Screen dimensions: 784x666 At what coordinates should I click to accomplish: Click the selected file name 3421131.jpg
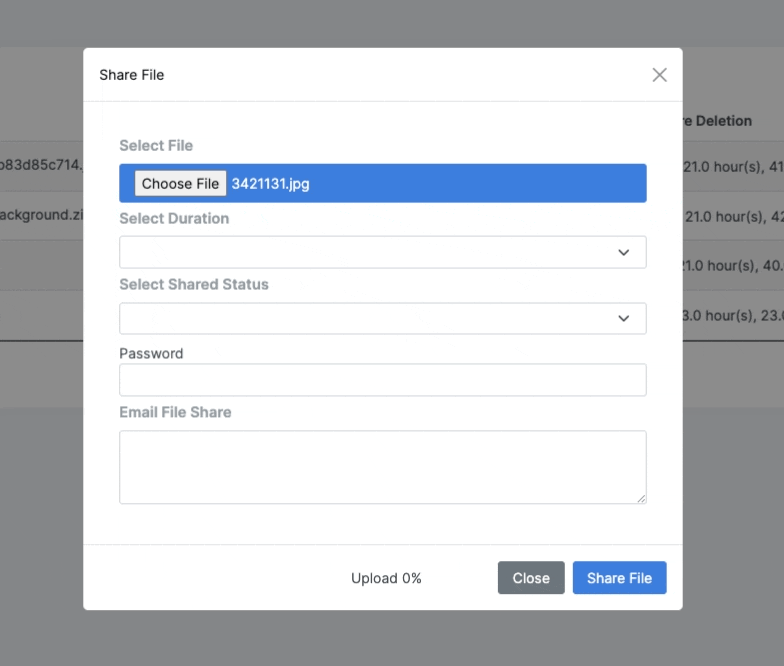pyautogui.click(x=271, y=184)
